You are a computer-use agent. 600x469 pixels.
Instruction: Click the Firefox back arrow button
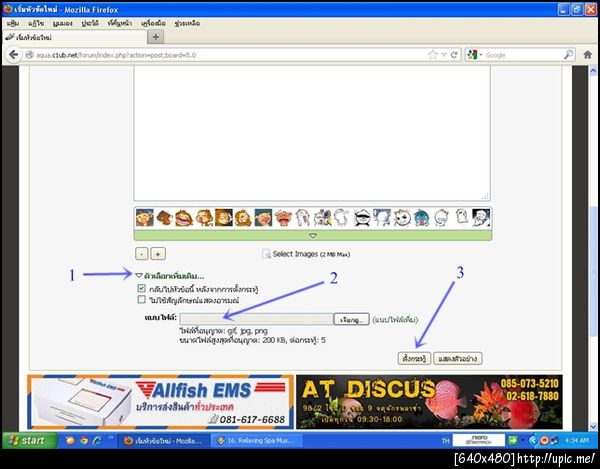pos(13,55)
